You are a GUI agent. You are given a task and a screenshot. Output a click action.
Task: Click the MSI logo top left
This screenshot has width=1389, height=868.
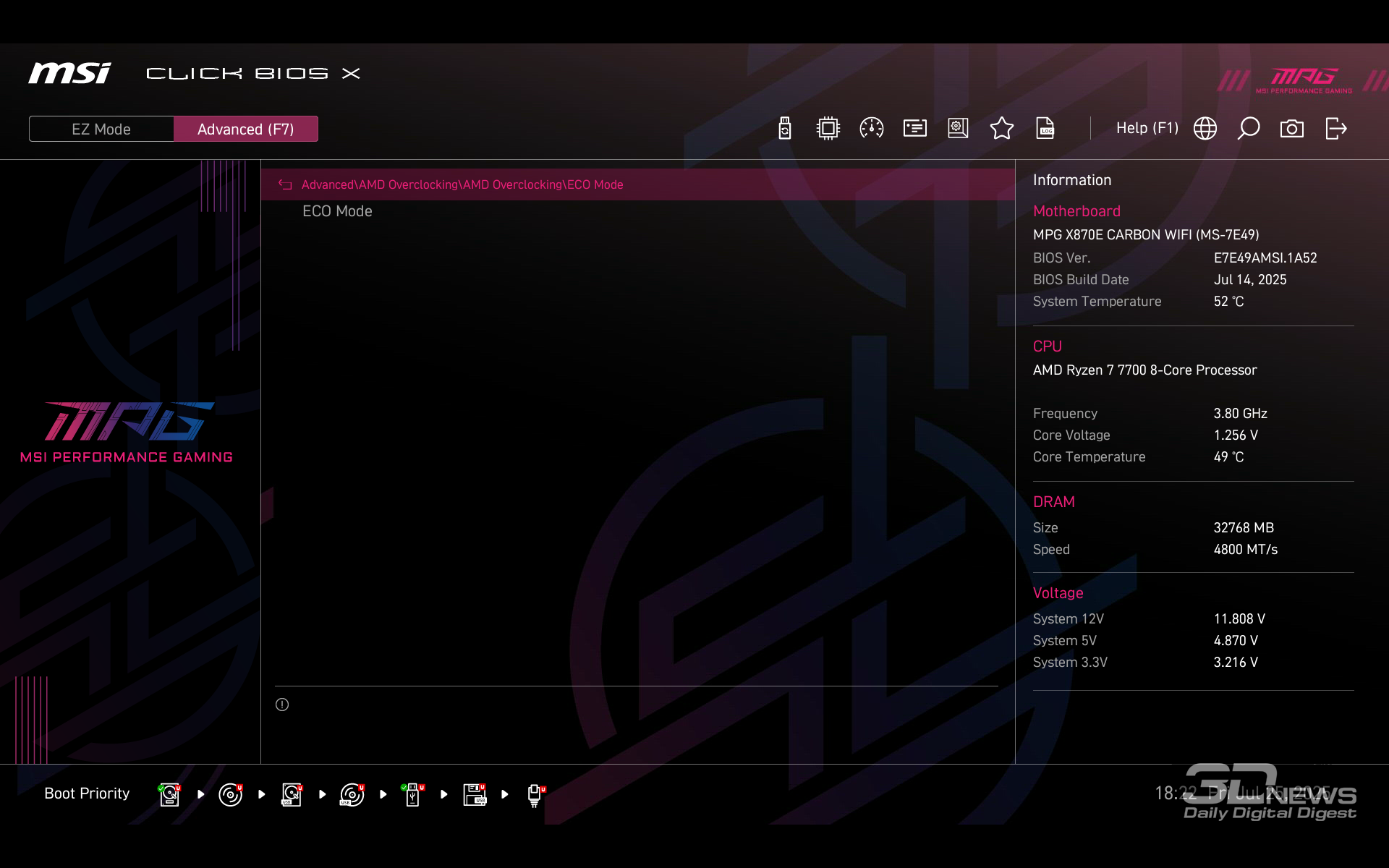pyautogui.click(x=69, y=73)
